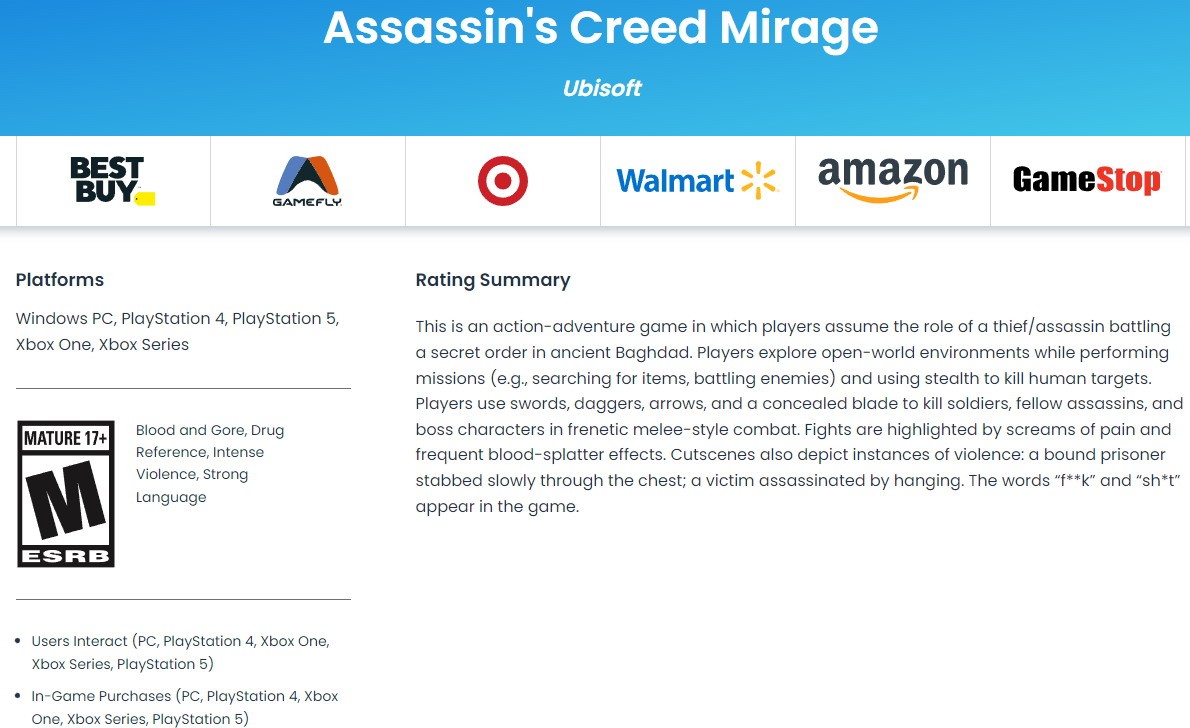1190x728 pixels.
Task: Click the Platforms heading
Action: 60,279
